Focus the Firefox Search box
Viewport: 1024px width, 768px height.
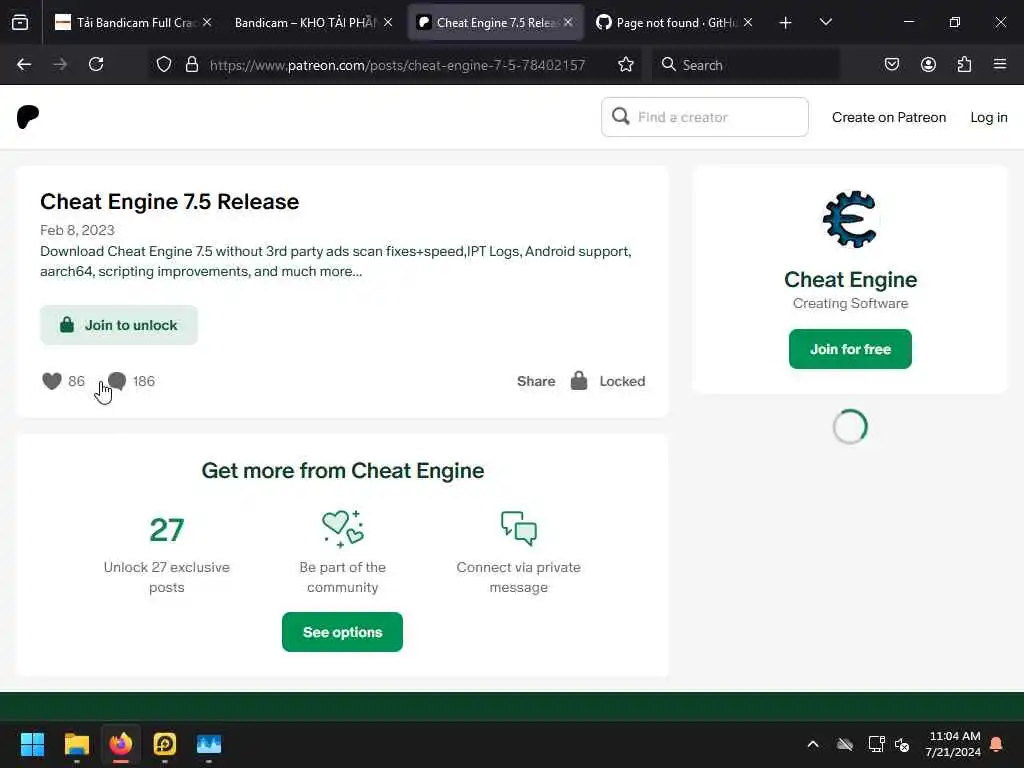click(746, 65)
